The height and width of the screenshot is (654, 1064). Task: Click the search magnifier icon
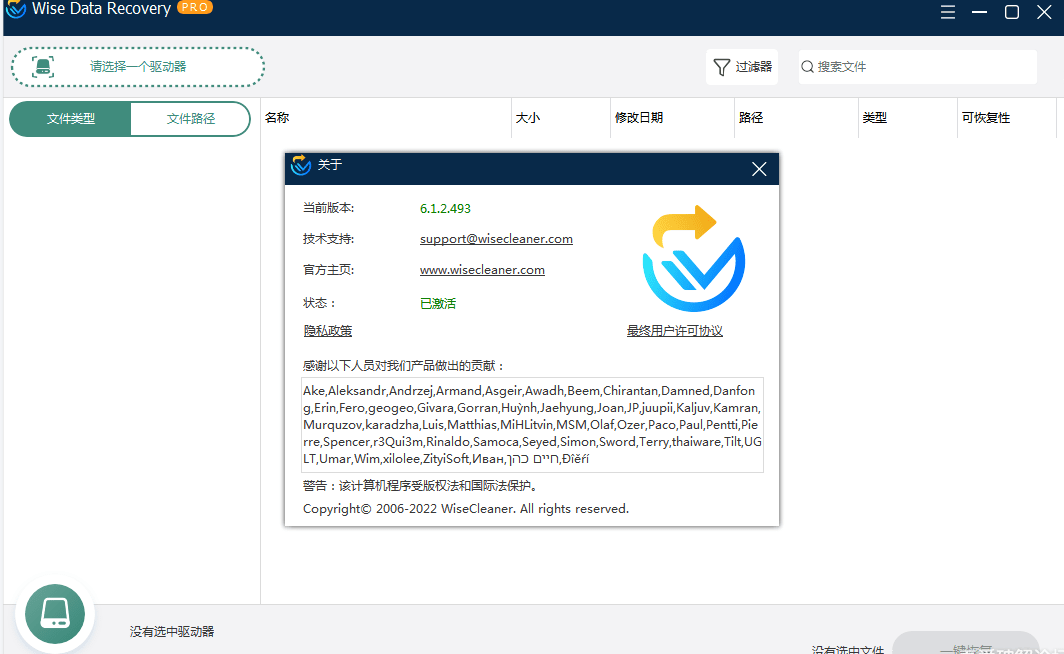[x=808, y=66]
